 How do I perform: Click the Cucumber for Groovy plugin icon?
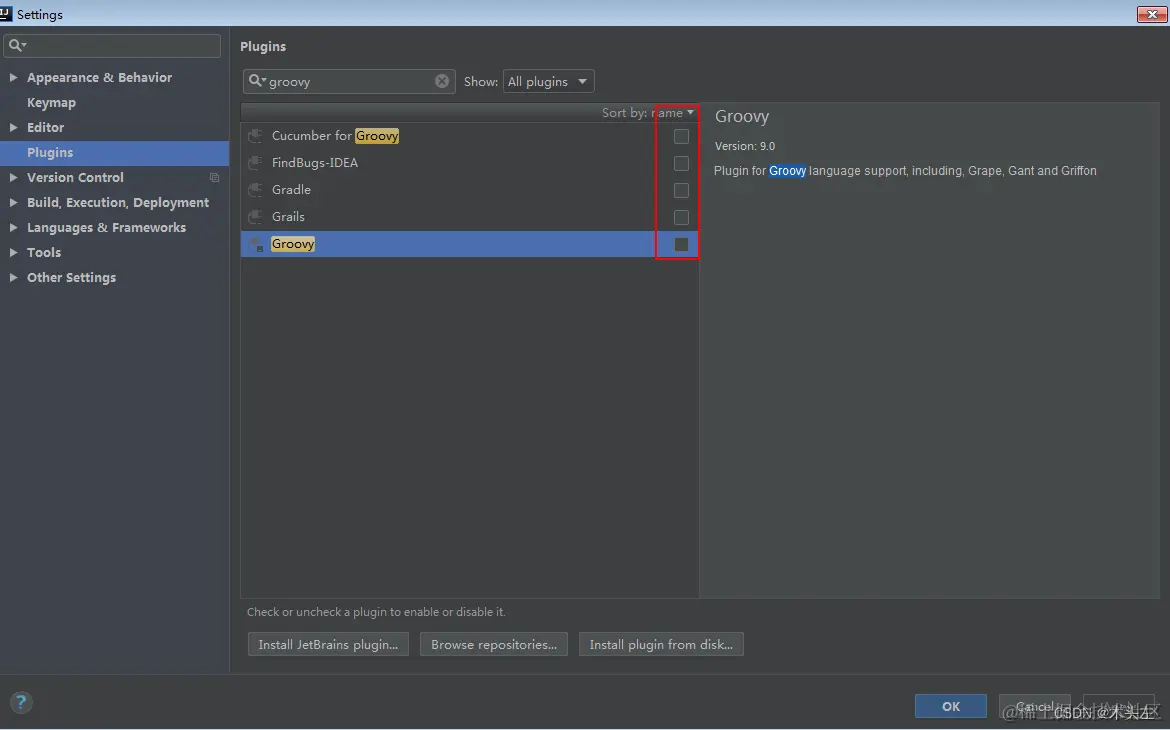(255, 136)
